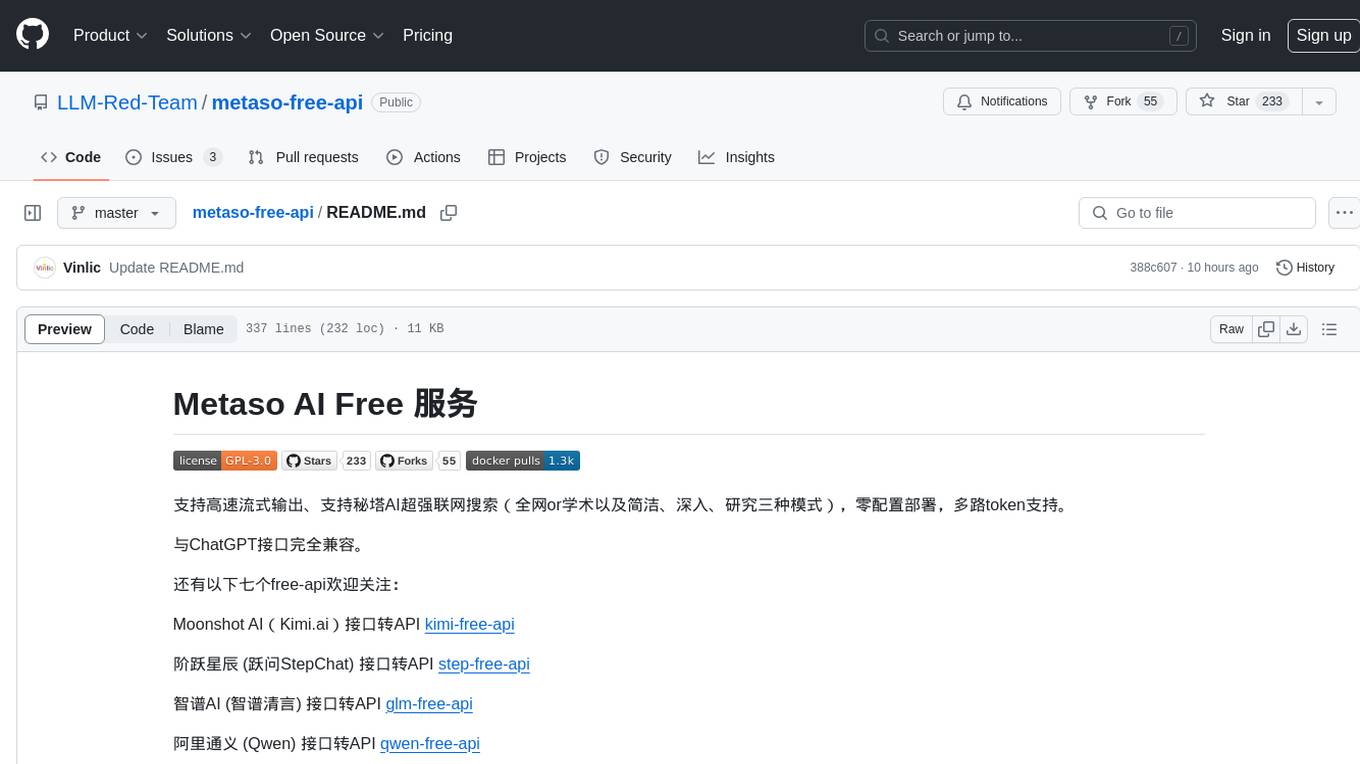Click the docker pulls 1.3k badge
The height and width of the screenshot is (764, 1360).
pyautogui.click(x=523, y=461)
